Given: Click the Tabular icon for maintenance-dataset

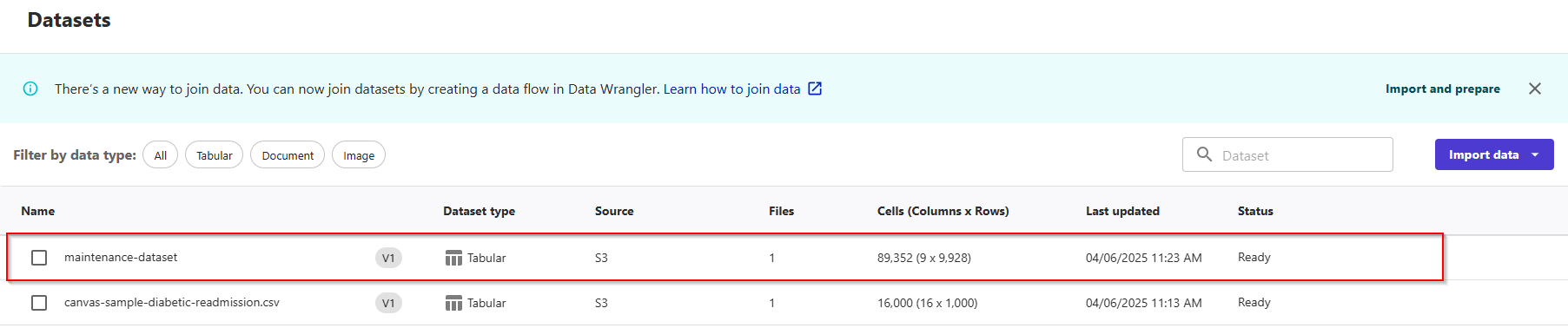Looking at the screenshot, I should [x=453, y=258].
